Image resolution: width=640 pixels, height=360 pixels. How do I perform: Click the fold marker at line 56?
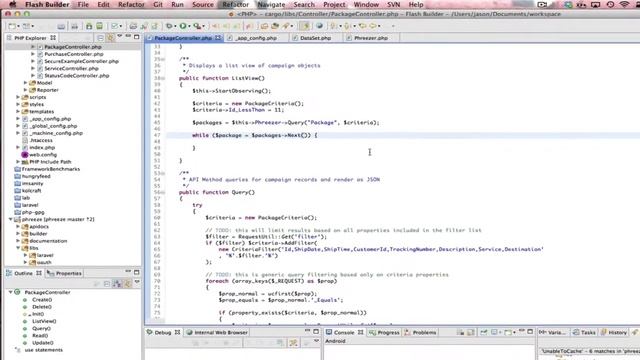tap(163, 192)
